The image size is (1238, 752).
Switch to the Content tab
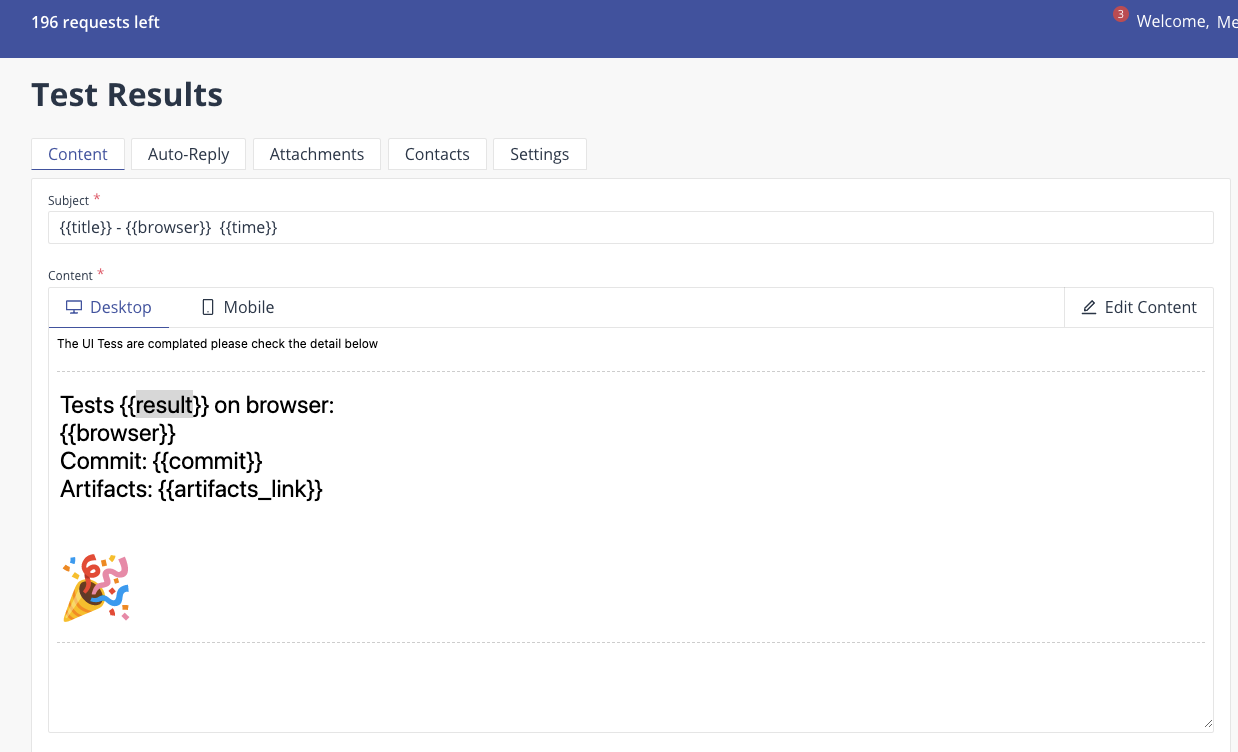78,154
